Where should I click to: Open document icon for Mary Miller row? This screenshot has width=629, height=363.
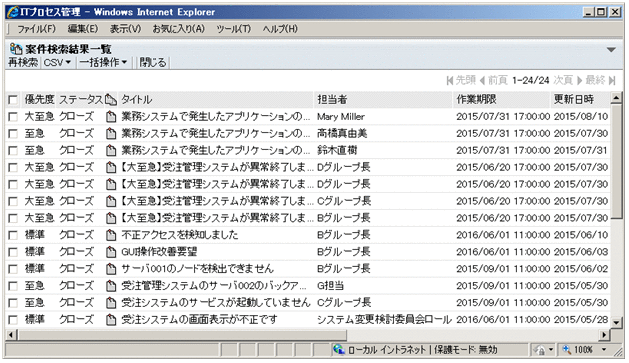[x=111, y=117]
